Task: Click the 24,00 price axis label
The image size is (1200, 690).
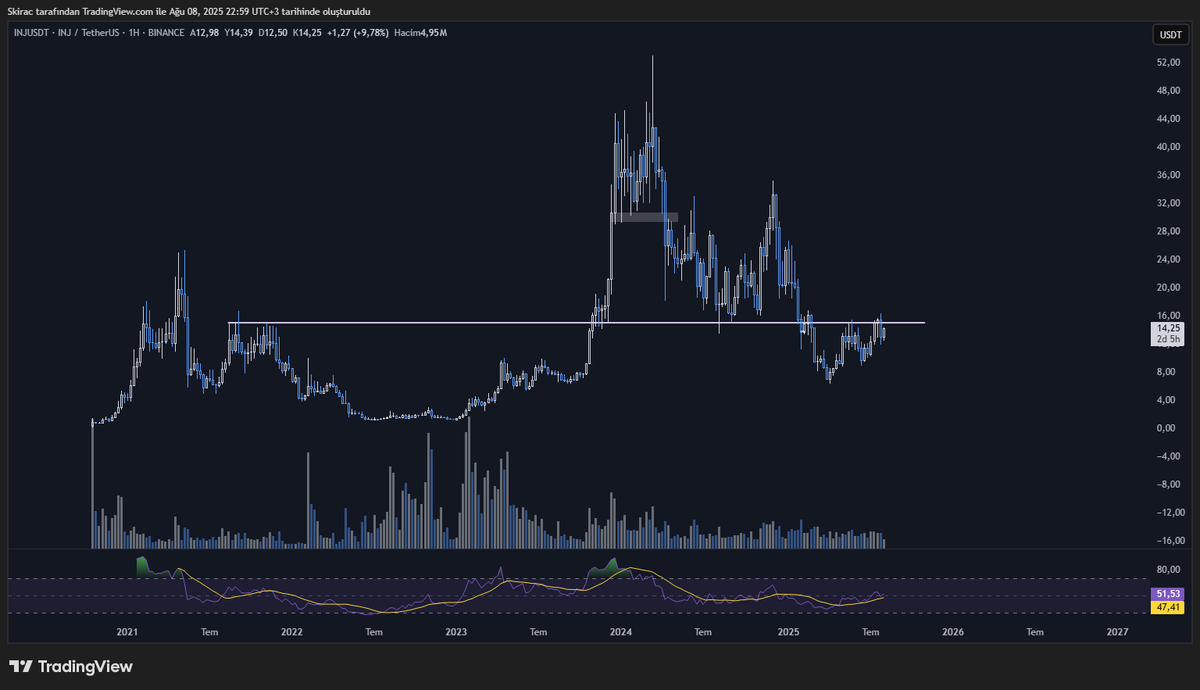Action: click(1169, 259)
